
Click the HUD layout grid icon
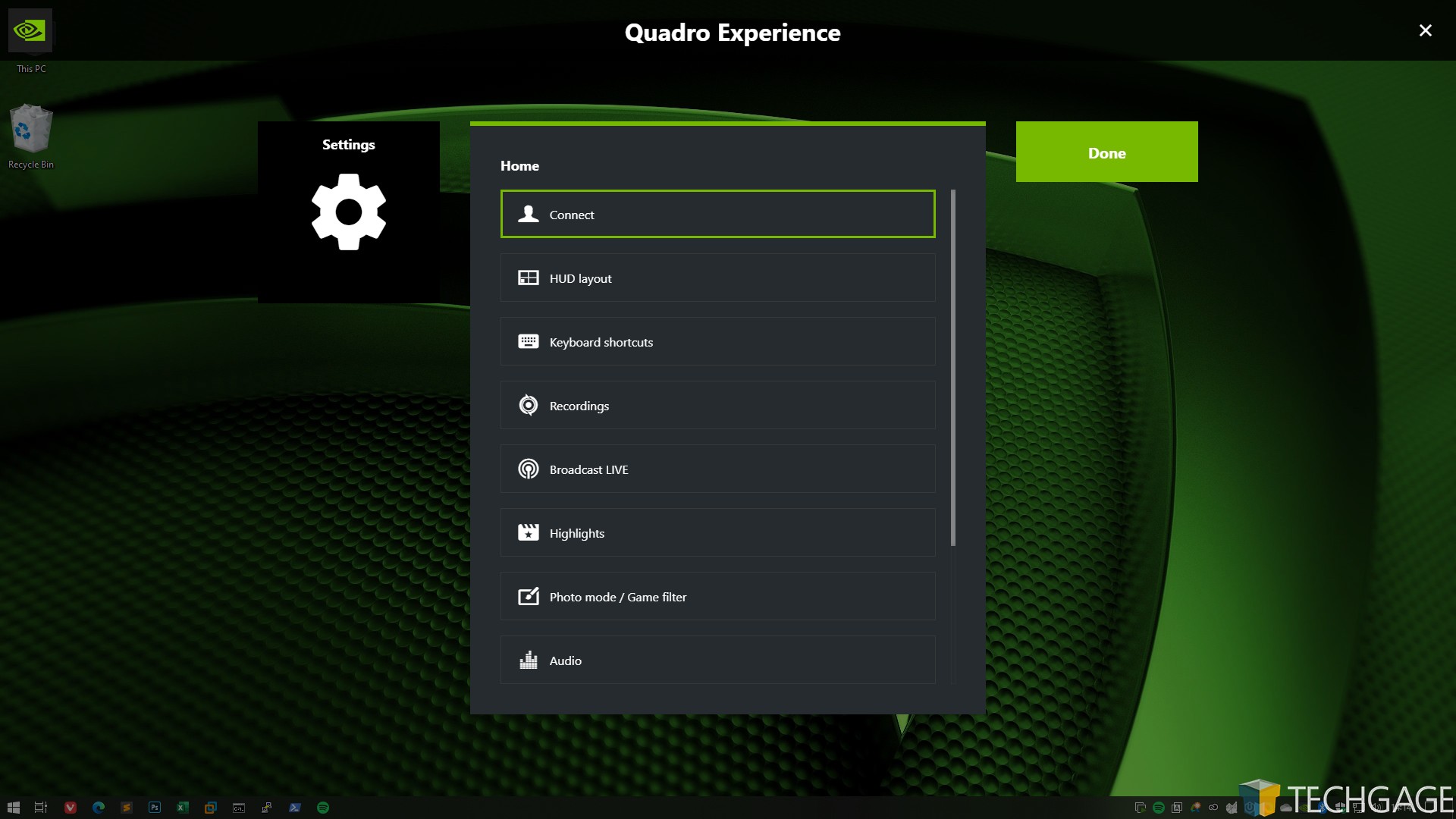528,278
